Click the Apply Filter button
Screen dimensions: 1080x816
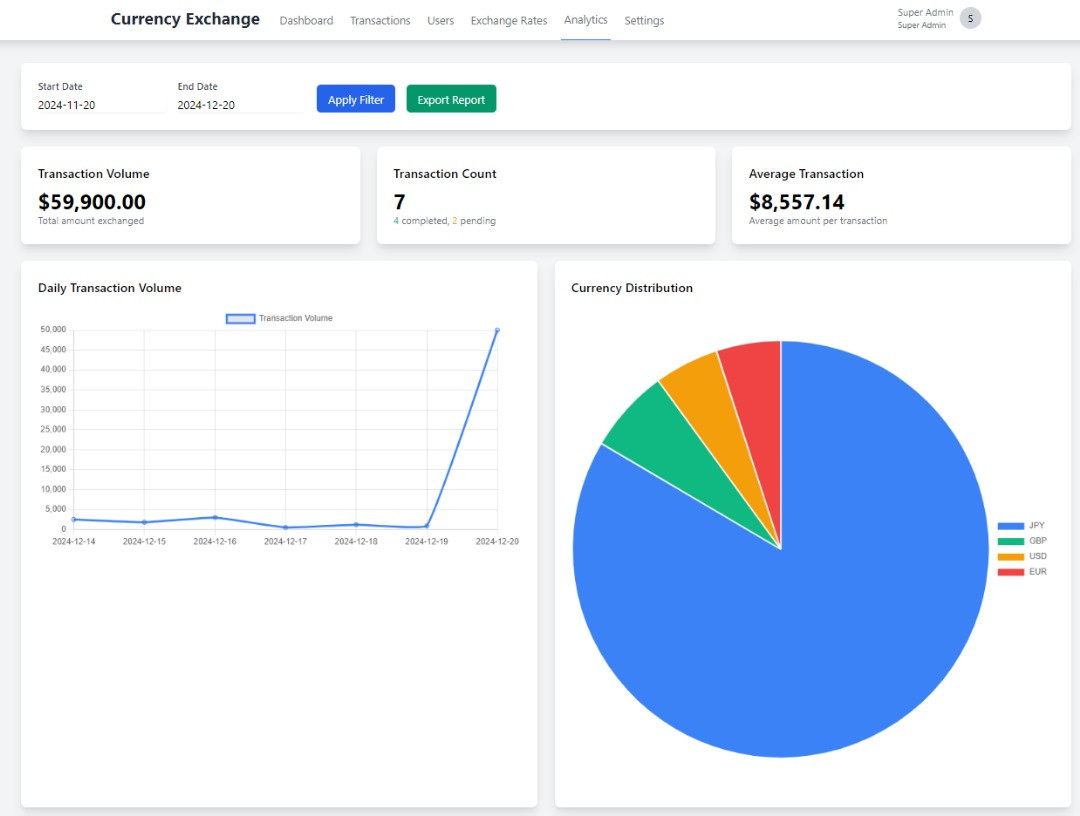[356, 99]
